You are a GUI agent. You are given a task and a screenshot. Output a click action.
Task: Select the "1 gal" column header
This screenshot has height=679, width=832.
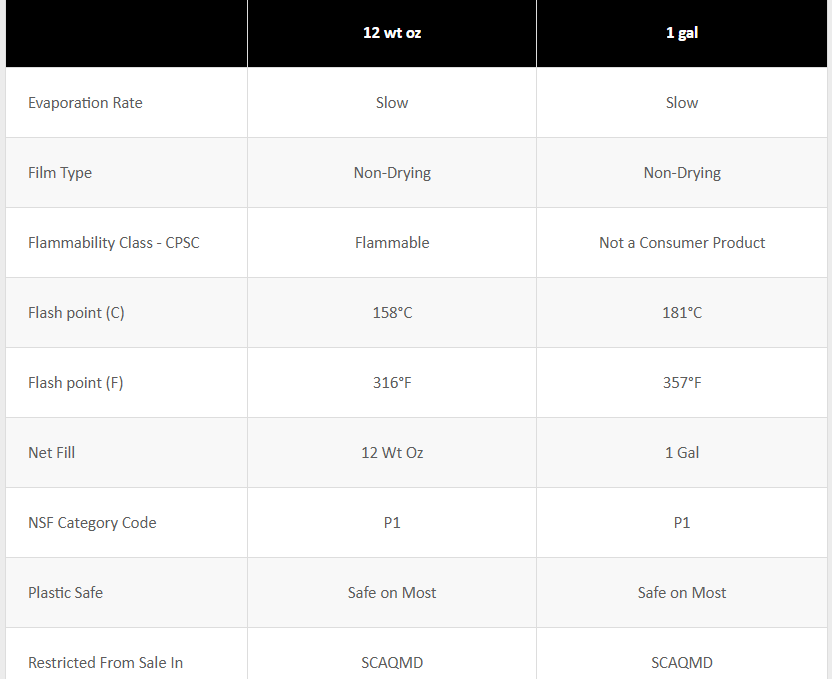(682, 33)
